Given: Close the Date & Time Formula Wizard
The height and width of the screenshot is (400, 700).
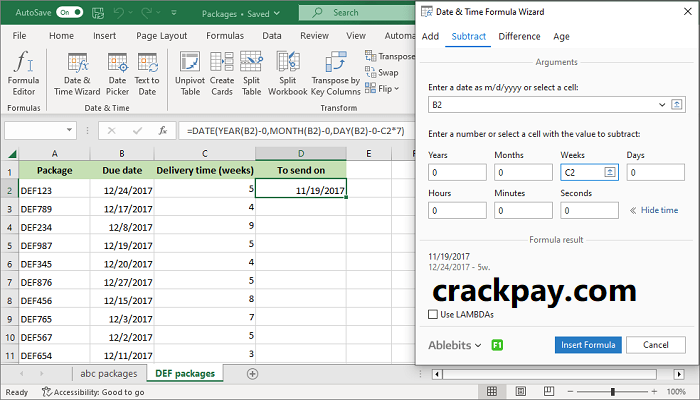Looking at the screenshot, I should (x=688, y=12).
